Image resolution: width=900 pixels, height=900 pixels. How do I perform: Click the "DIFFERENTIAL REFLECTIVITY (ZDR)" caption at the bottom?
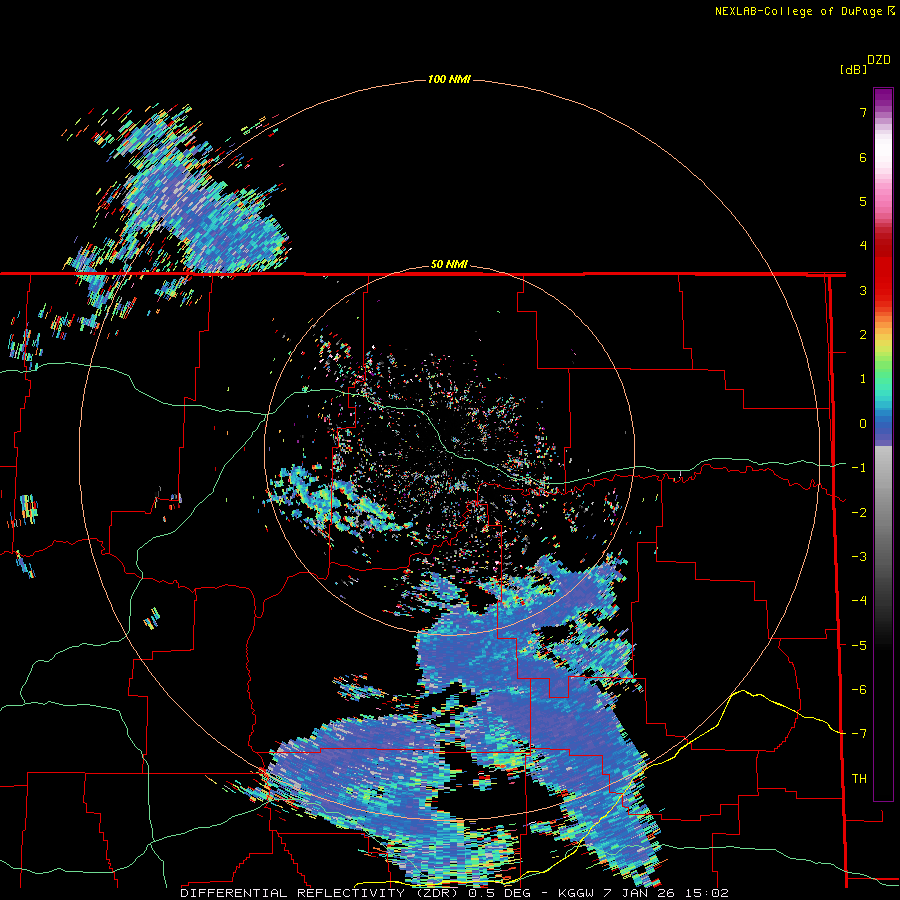click(319, 893)
